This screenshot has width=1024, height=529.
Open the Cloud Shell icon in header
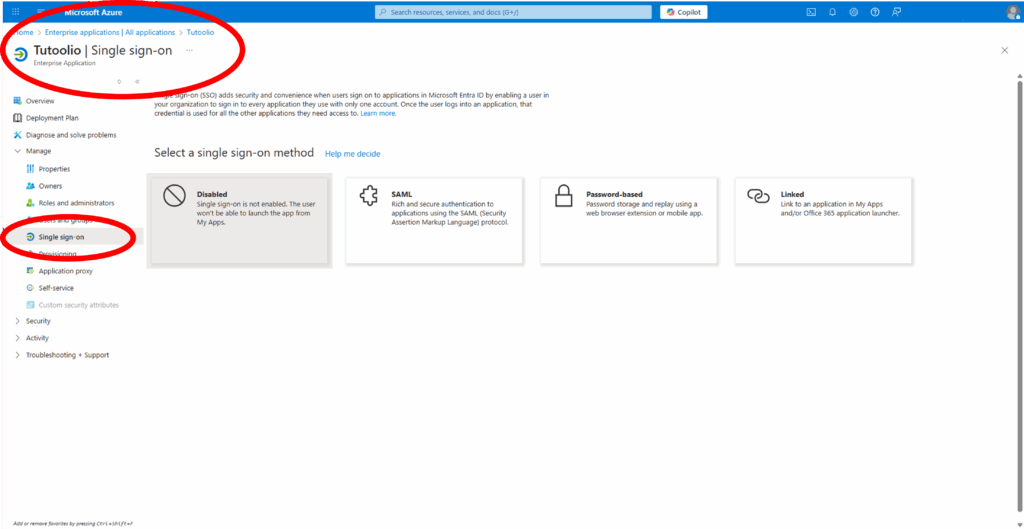pyautogui.click(x=811, y=12)
